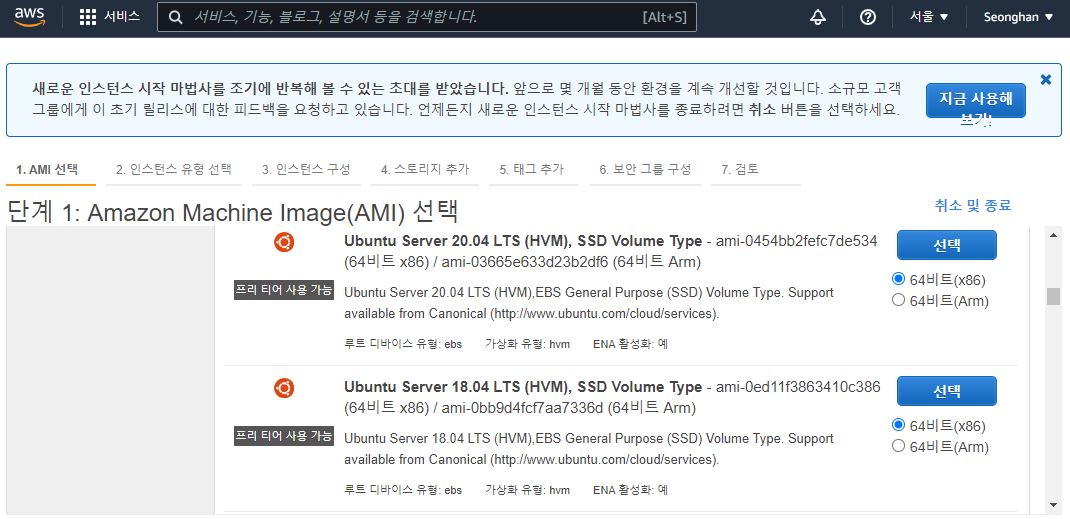Click 선택 for Ubuntu Server 20.04
The height and width of the screenshot is (519, 1070).
(946, 245)
